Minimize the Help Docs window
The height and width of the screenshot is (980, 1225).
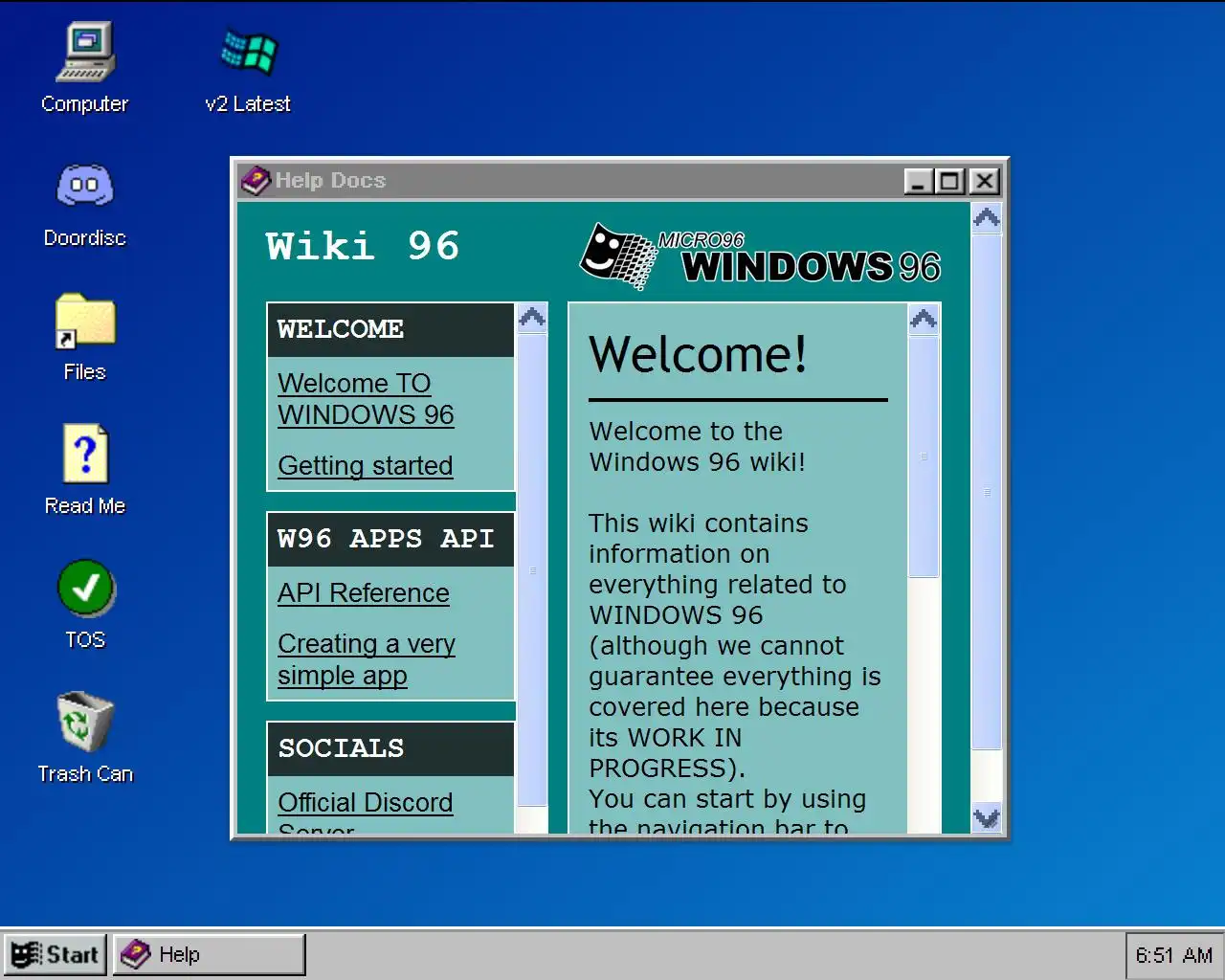pyautogui.click(x=919, y=181)
